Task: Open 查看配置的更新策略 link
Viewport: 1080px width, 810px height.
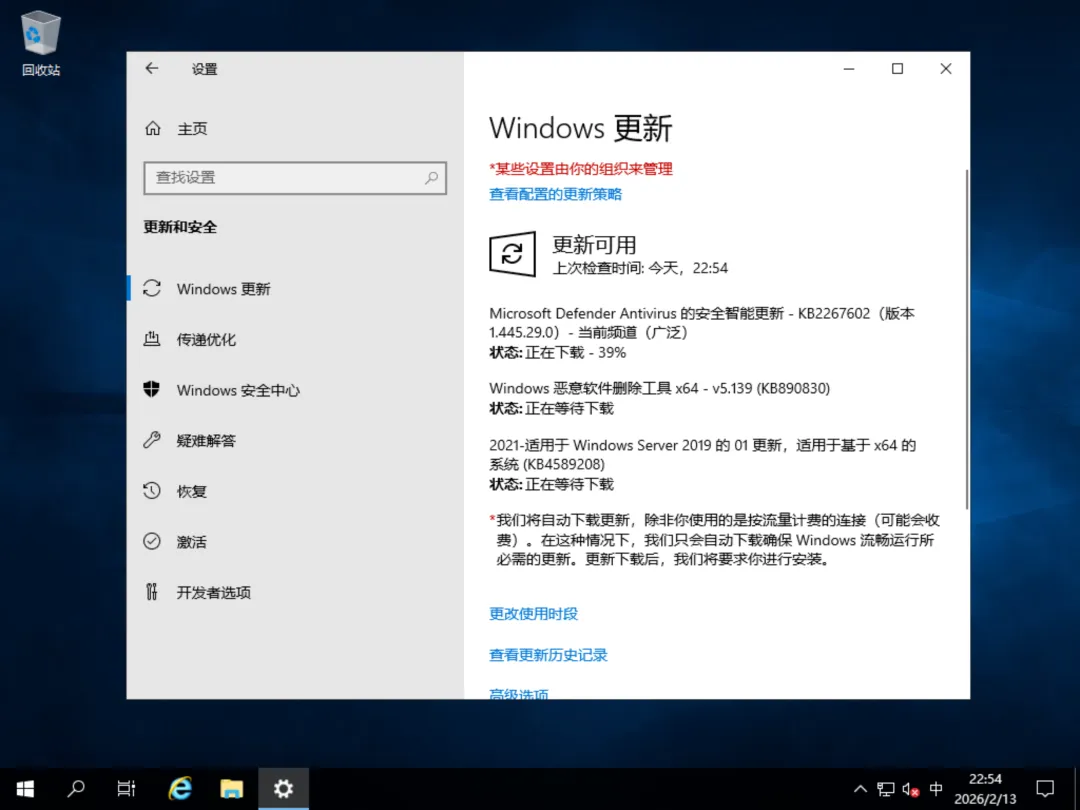Action: 555,194
